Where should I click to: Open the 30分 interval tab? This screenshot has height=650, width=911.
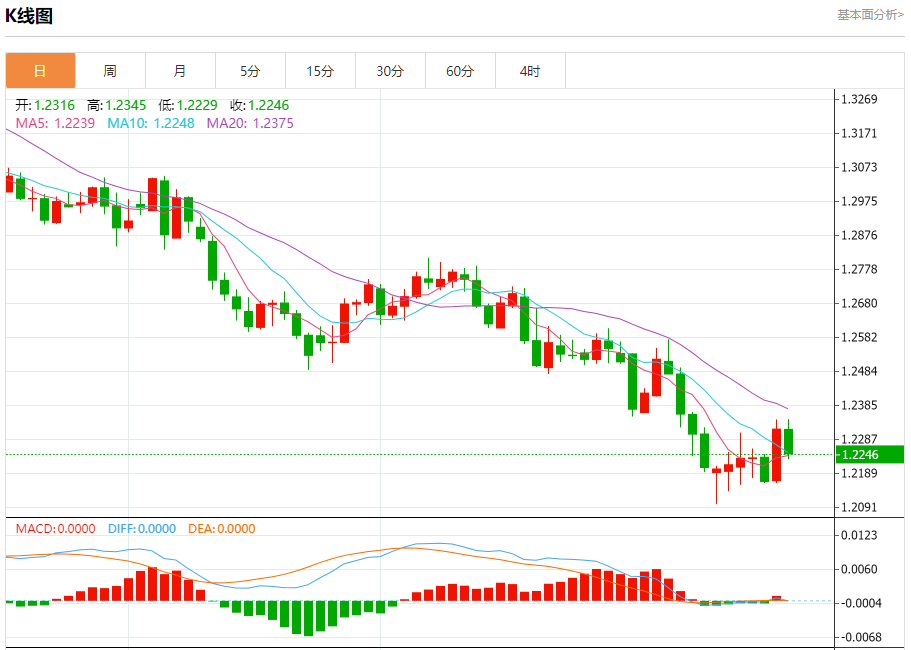click(x=390, y=71)
